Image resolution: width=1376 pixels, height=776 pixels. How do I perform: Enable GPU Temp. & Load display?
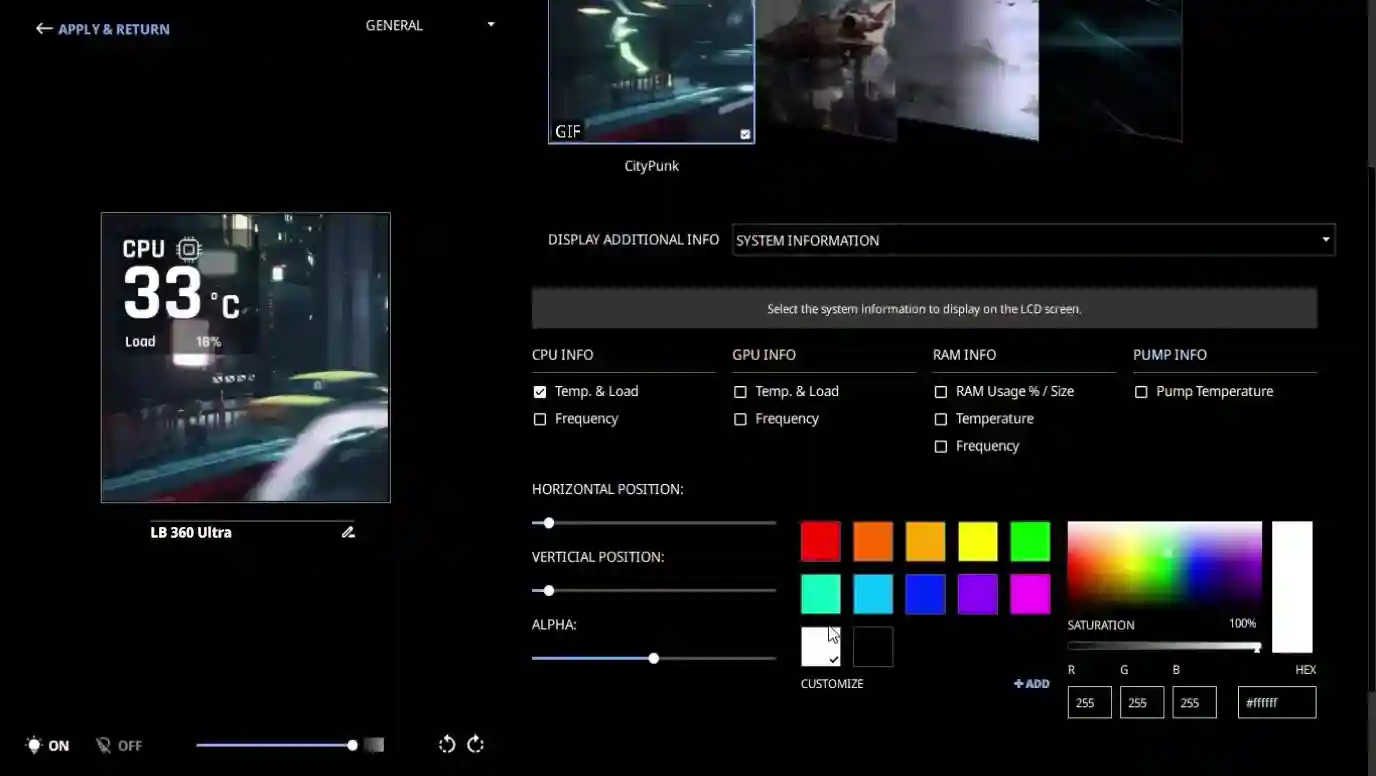pyautogui.click(x=740, y=391)
